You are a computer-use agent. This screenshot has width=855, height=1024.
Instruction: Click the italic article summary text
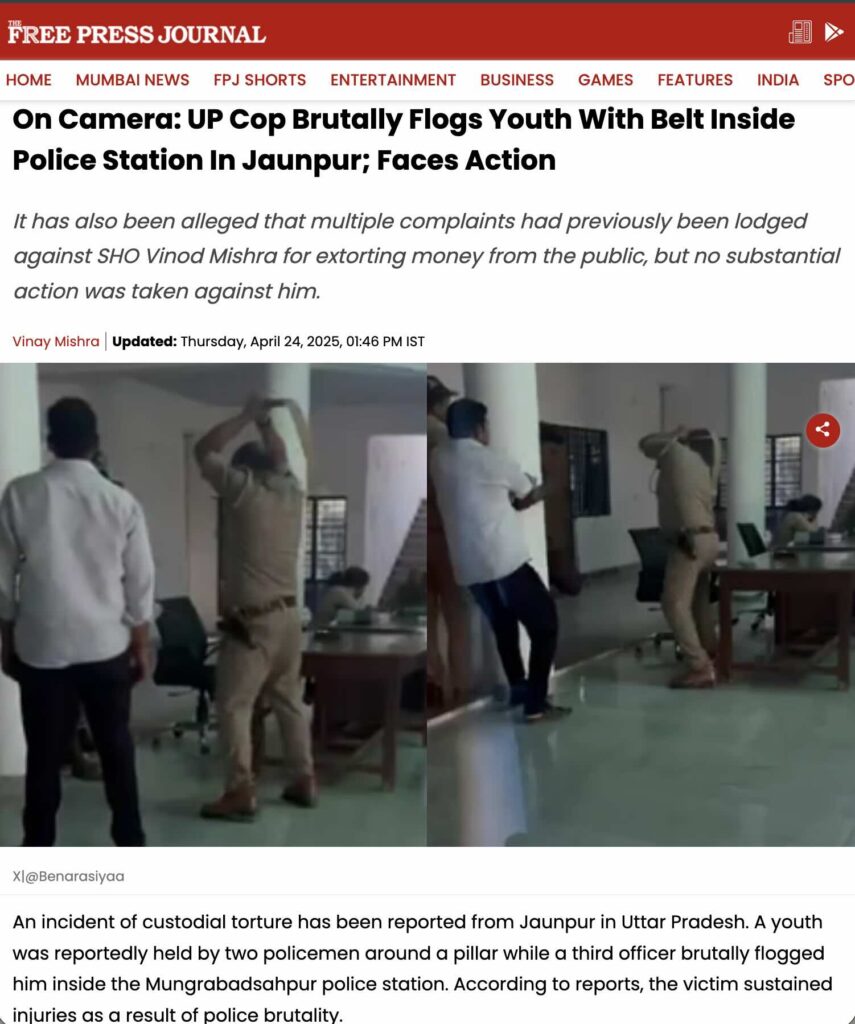pyautogui.click(x=427, y=256)
